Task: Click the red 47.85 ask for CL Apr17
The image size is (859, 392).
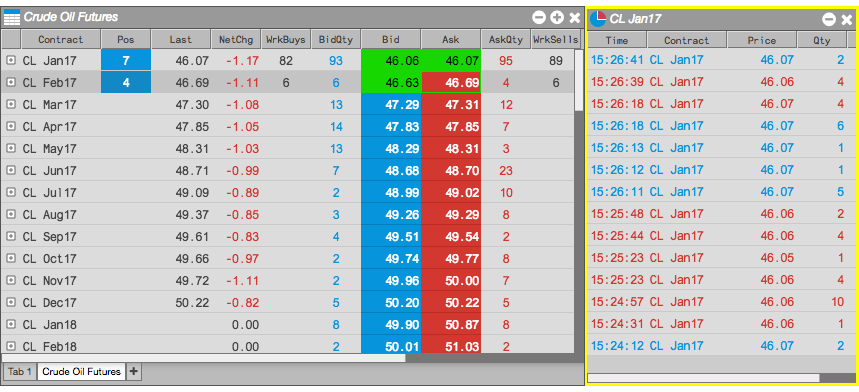Action: point(451,126)
